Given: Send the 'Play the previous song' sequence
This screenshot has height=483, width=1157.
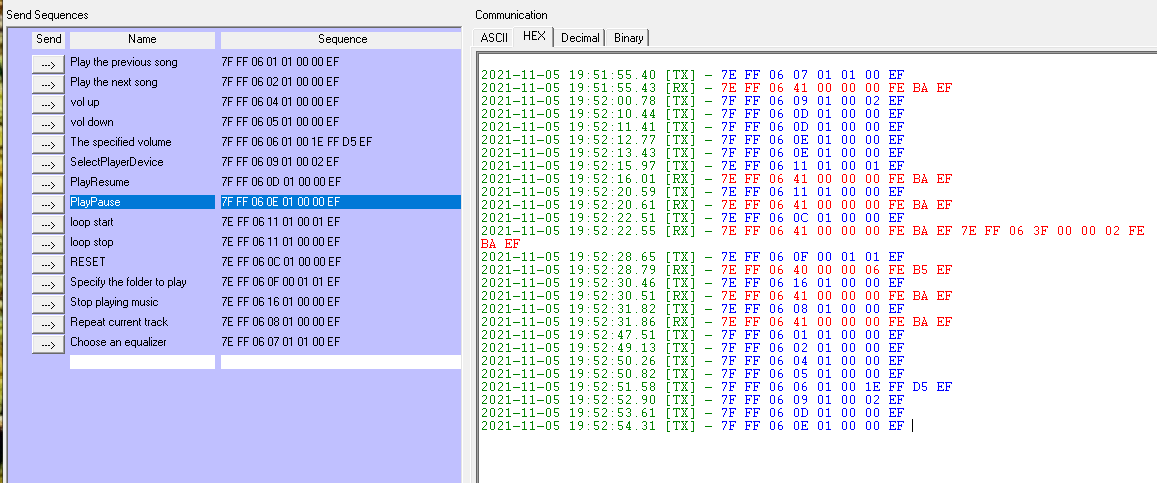Looking at the screenshot, I should pyautogui.click(x=48, y=62).
